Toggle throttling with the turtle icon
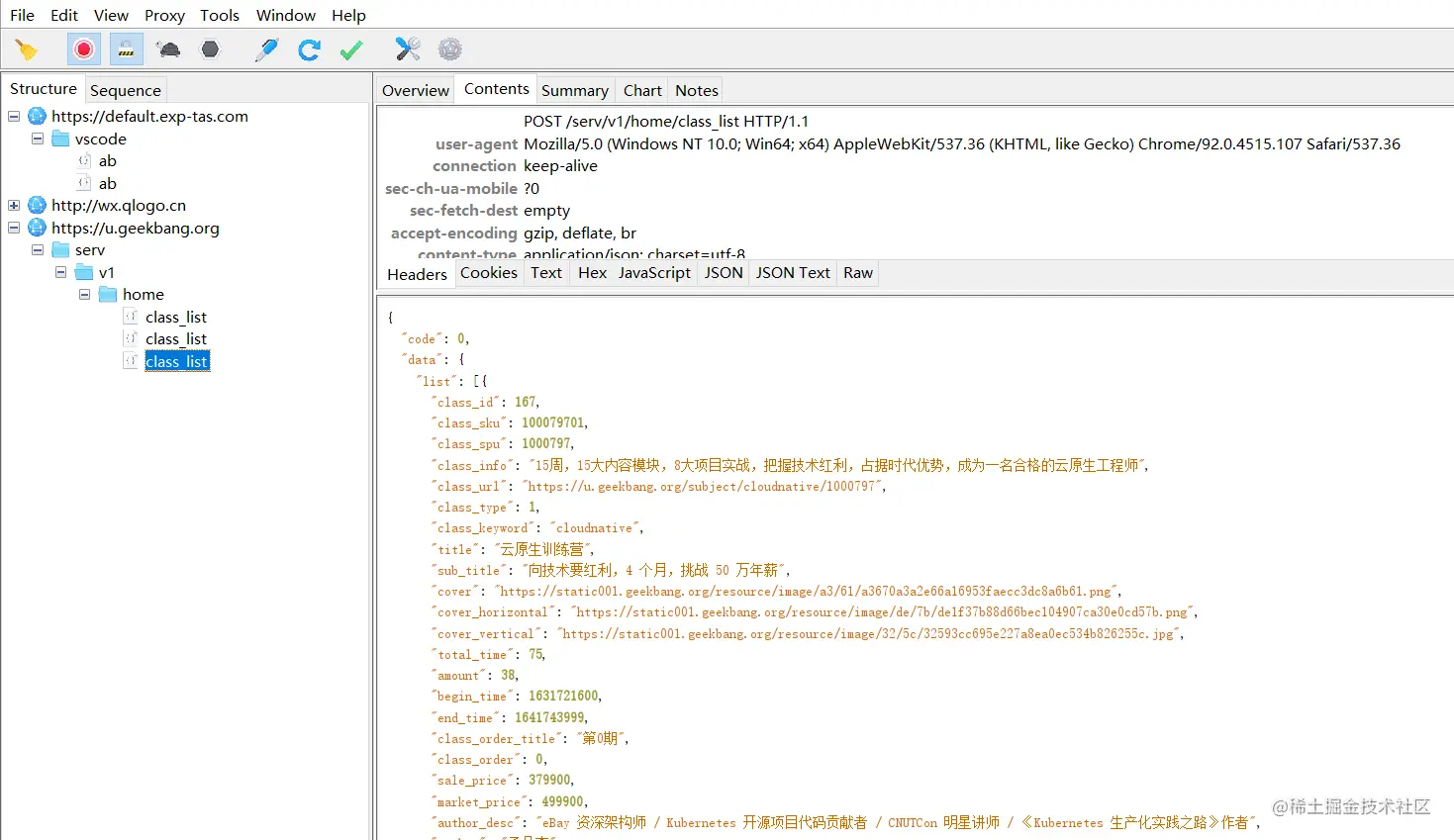Image resolution: width=1454 pixels, height=840 pixels. (x=168, y=49)
